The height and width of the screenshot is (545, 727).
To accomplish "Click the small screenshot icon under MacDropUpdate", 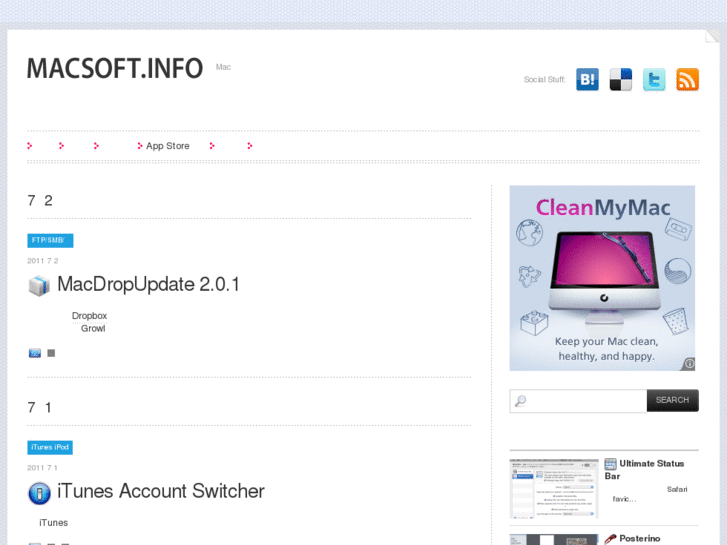I will click(x=35, y=353).
